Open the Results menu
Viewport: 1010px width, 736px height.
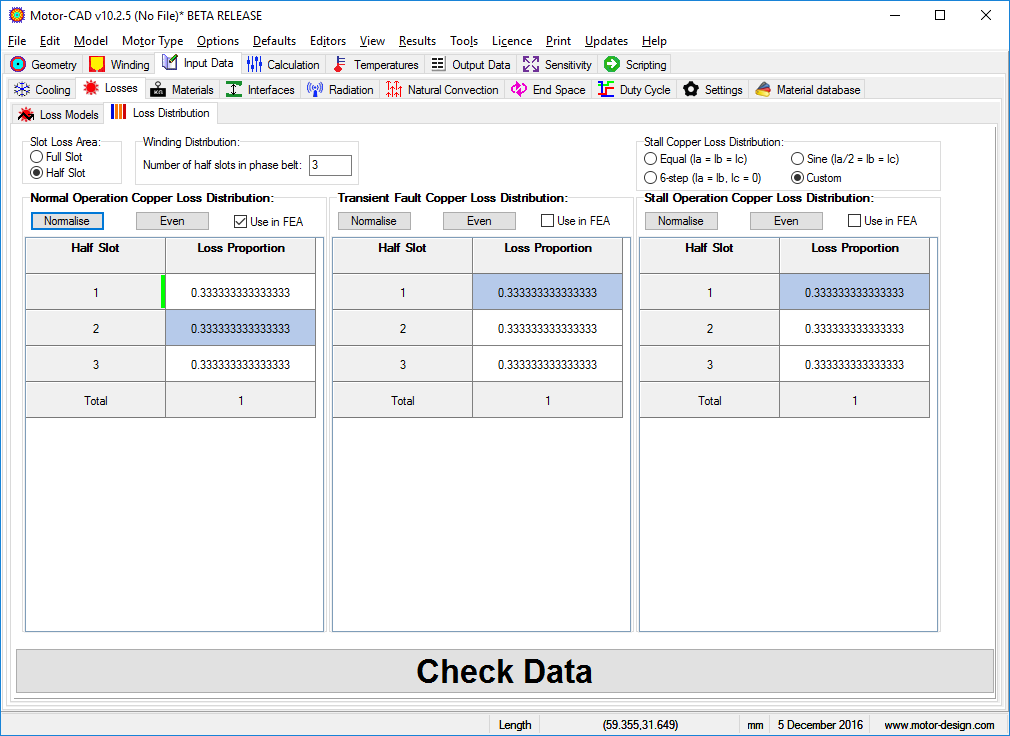[417, 41]
